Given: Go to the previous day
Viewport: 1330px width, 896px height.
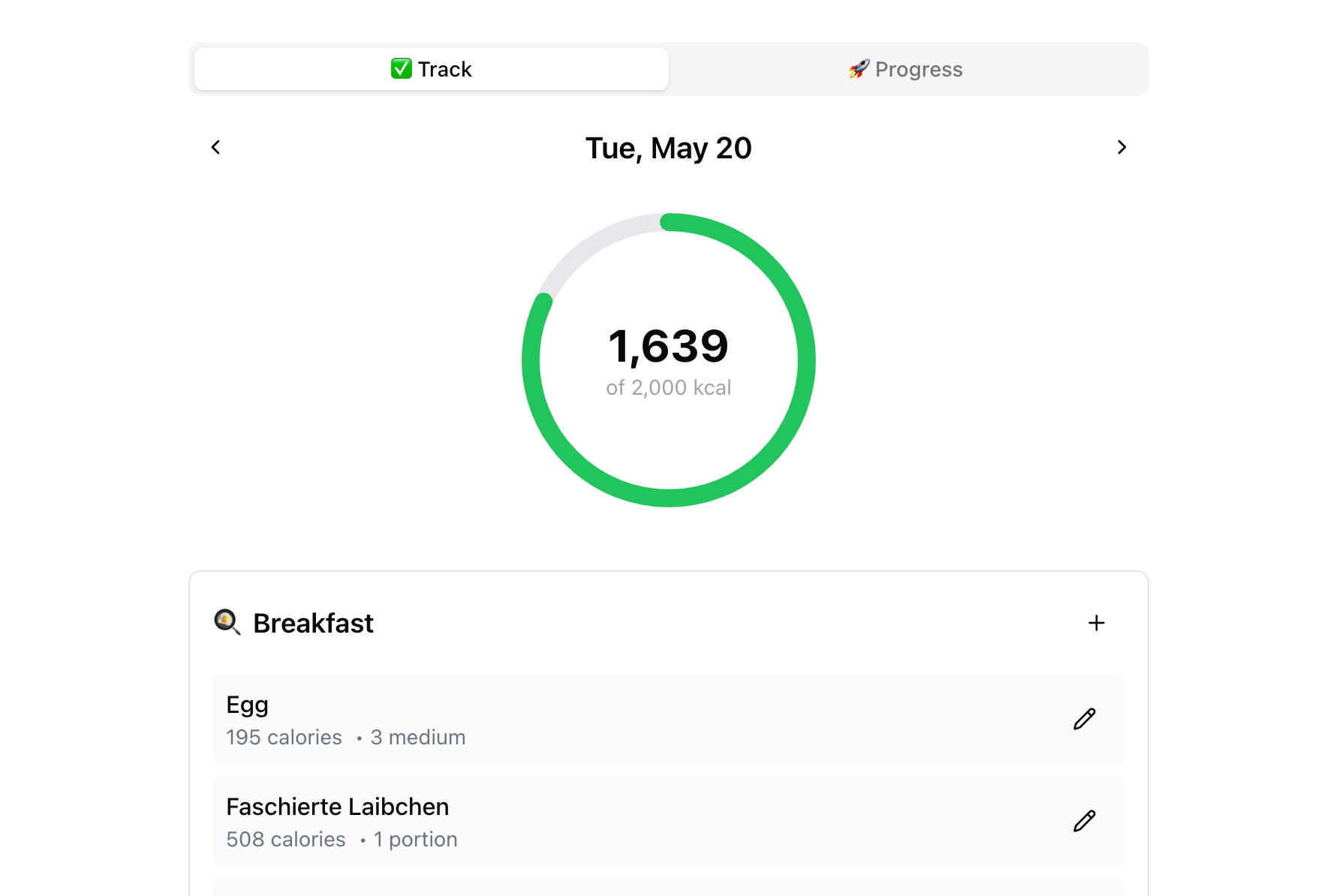Looking at the screenshot, I should [216, 147].
